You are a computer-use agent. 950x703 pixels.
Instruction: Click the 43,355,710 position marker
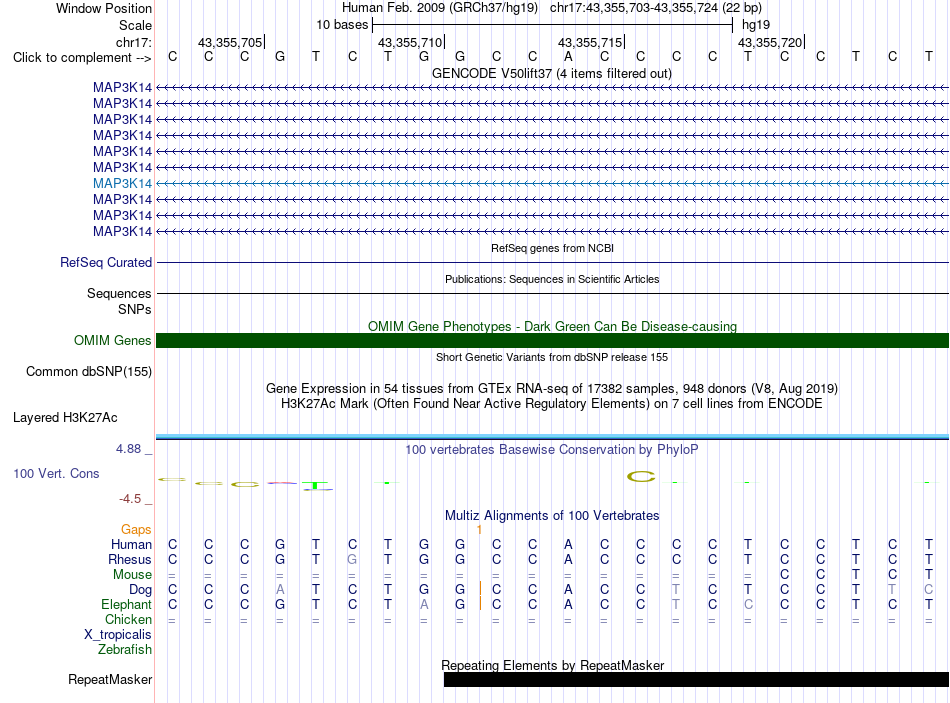click(x=410, y=42)
